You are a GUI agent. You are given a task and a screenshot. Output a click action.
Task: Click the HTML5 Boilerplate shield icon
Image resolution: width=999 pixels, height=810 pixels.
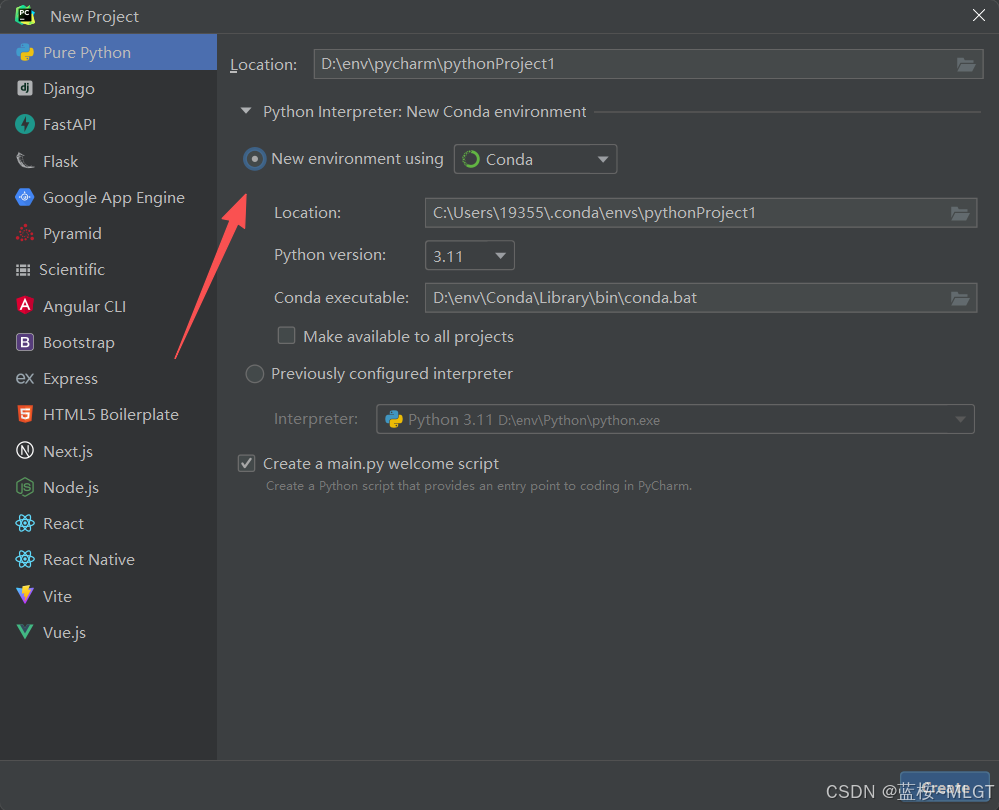click(25, 414)
